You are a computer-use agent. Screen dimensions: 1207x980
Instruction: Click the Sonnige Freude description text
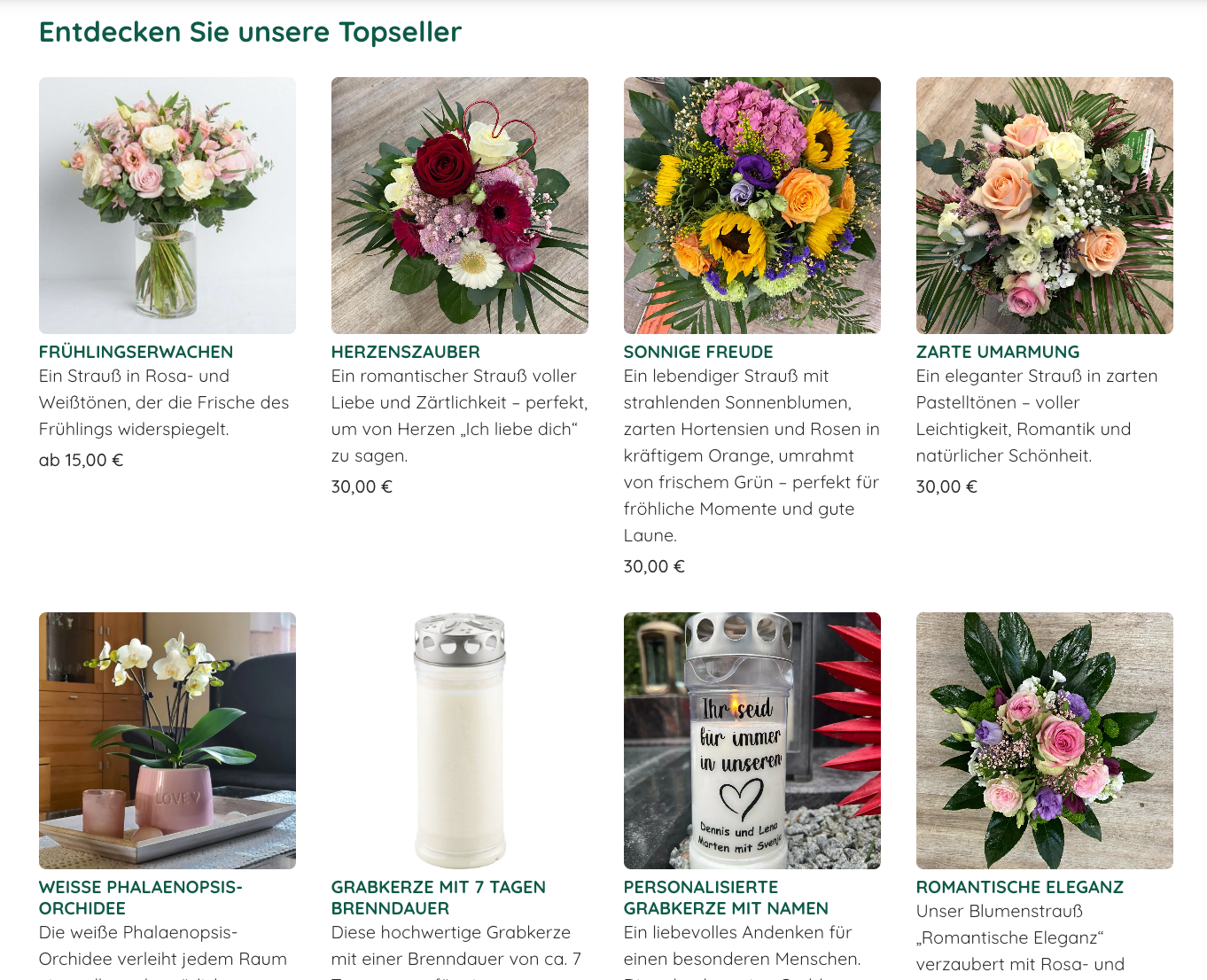click(x=752, y=455)
